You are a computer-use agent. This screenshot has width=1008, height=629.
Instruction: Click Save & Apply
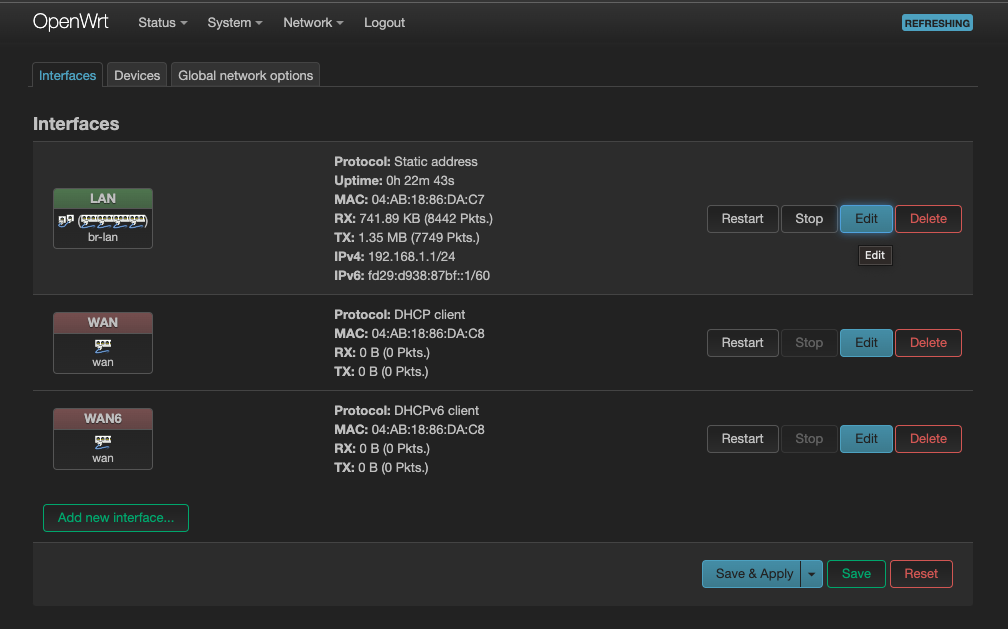pos(752,574)
